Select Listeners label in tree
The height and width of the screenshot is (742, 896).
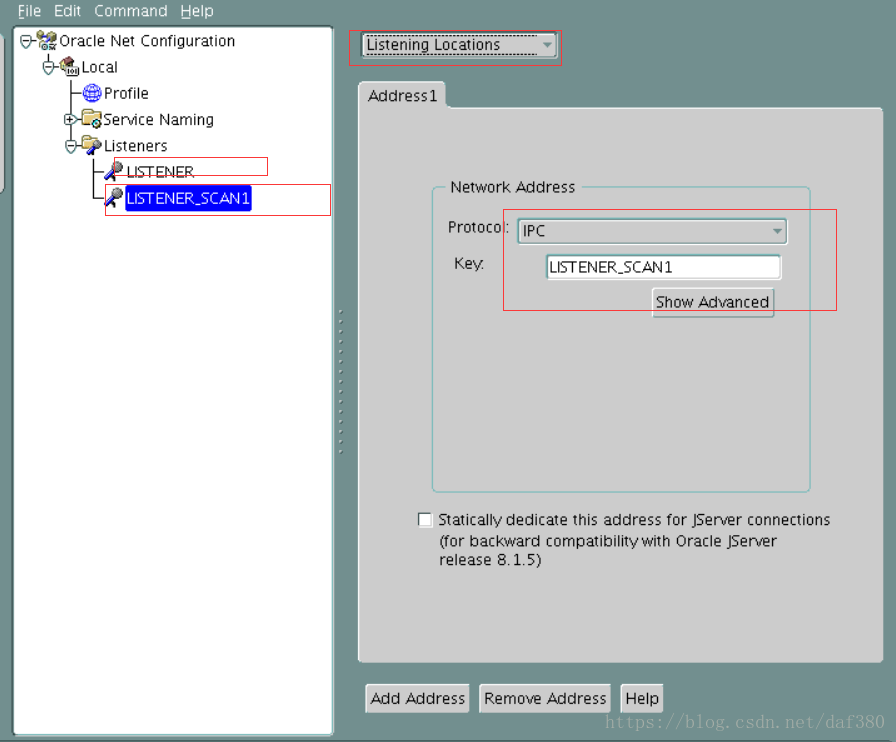click(135, 146)
